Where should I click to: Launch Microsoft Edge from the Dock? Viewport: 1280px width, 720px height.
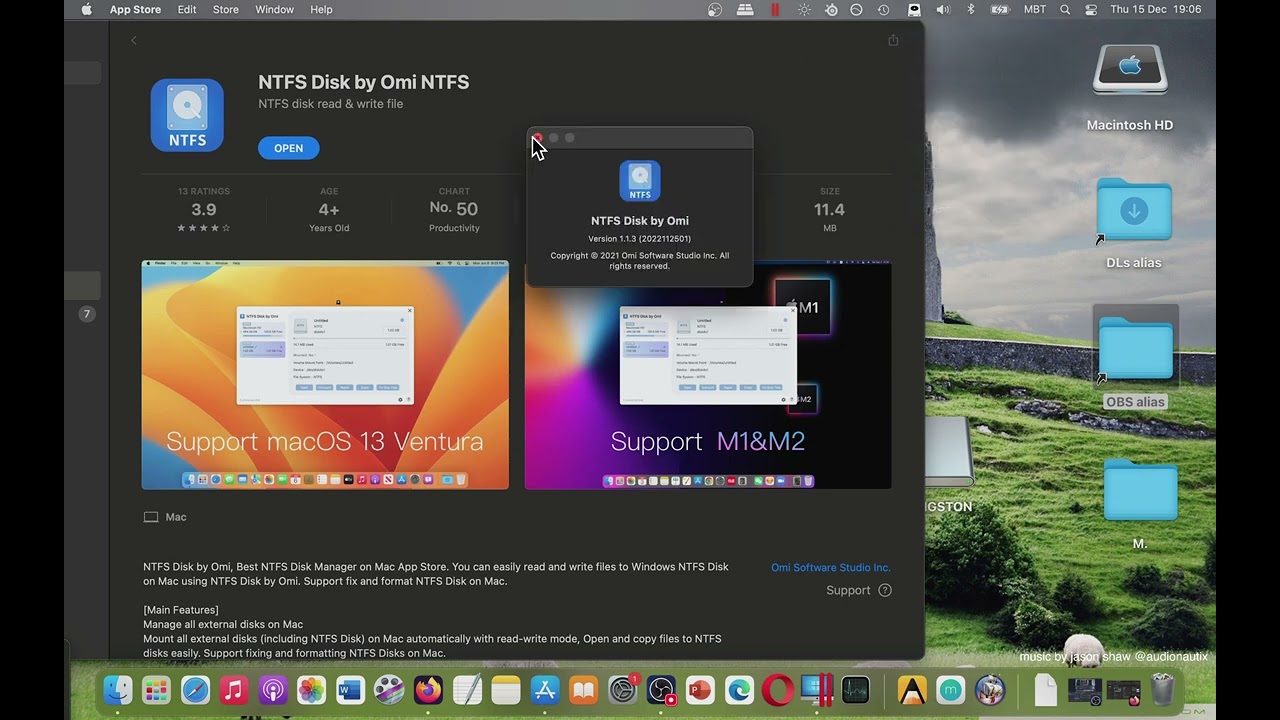pos(739,690)
